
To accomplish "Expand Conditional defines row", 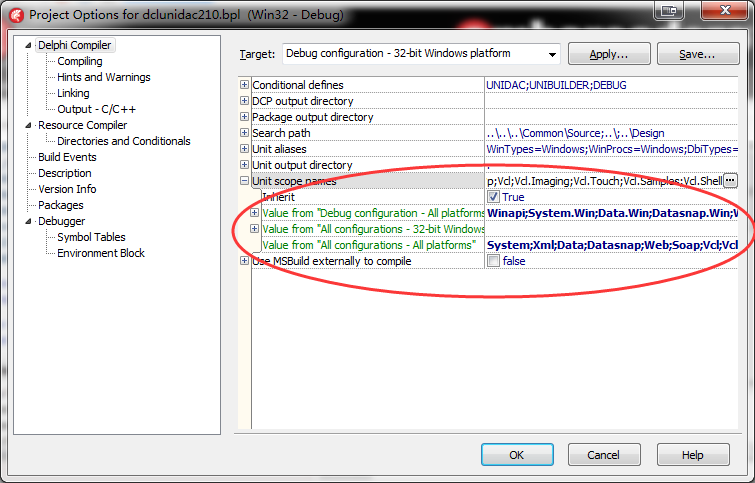I will [x=244, y=85].
